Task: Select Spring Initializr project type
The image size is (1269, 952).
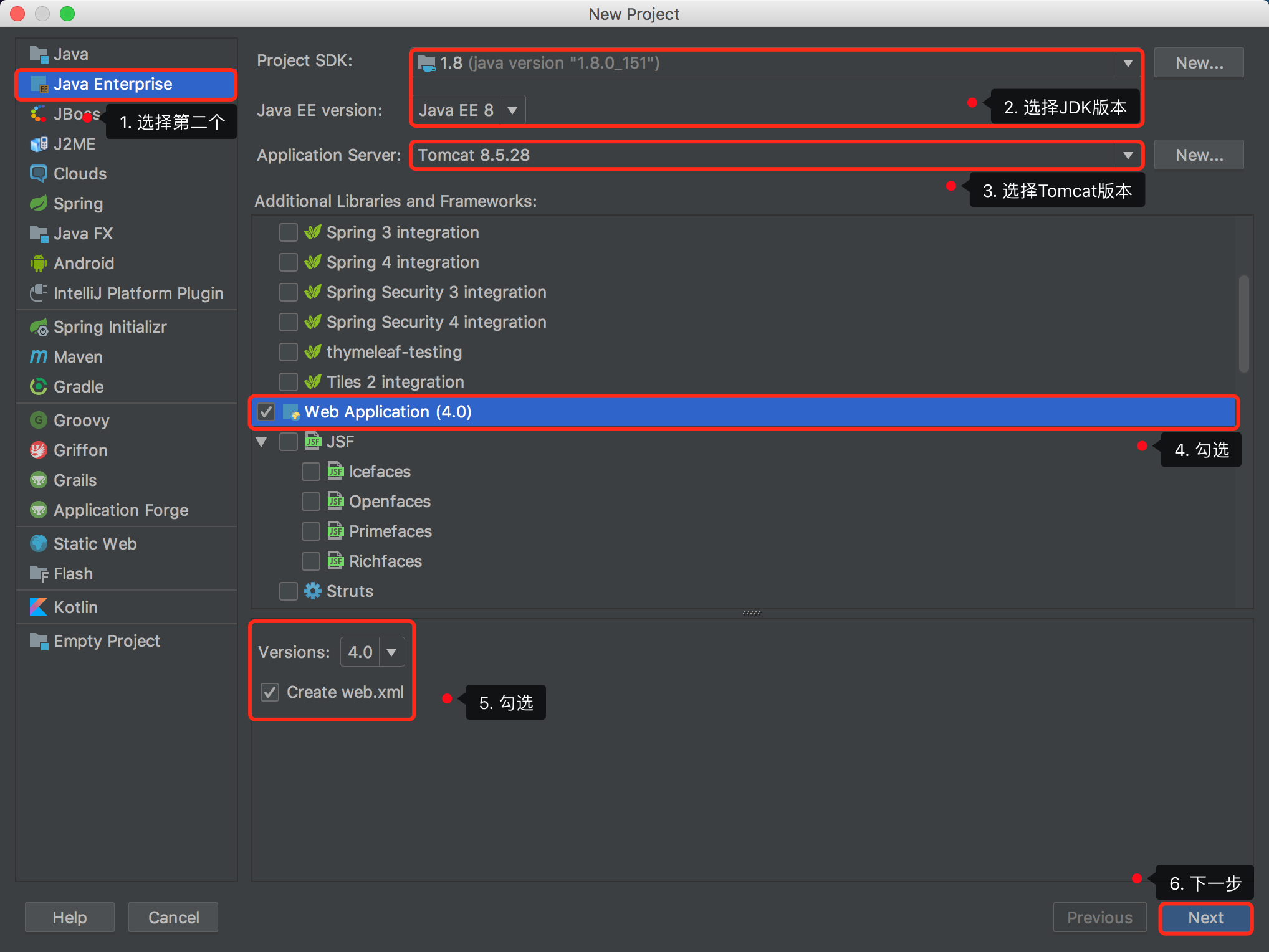Action: (127, 327)
